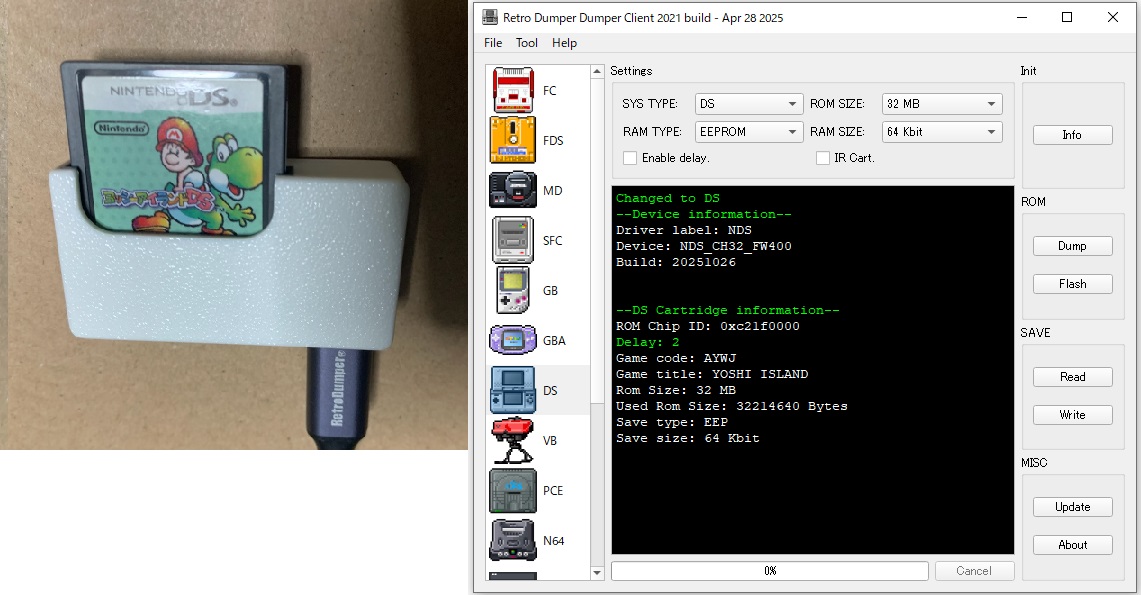
Task: Click the 'Game code: AYWJ' log line
Action: click(676, 358)
